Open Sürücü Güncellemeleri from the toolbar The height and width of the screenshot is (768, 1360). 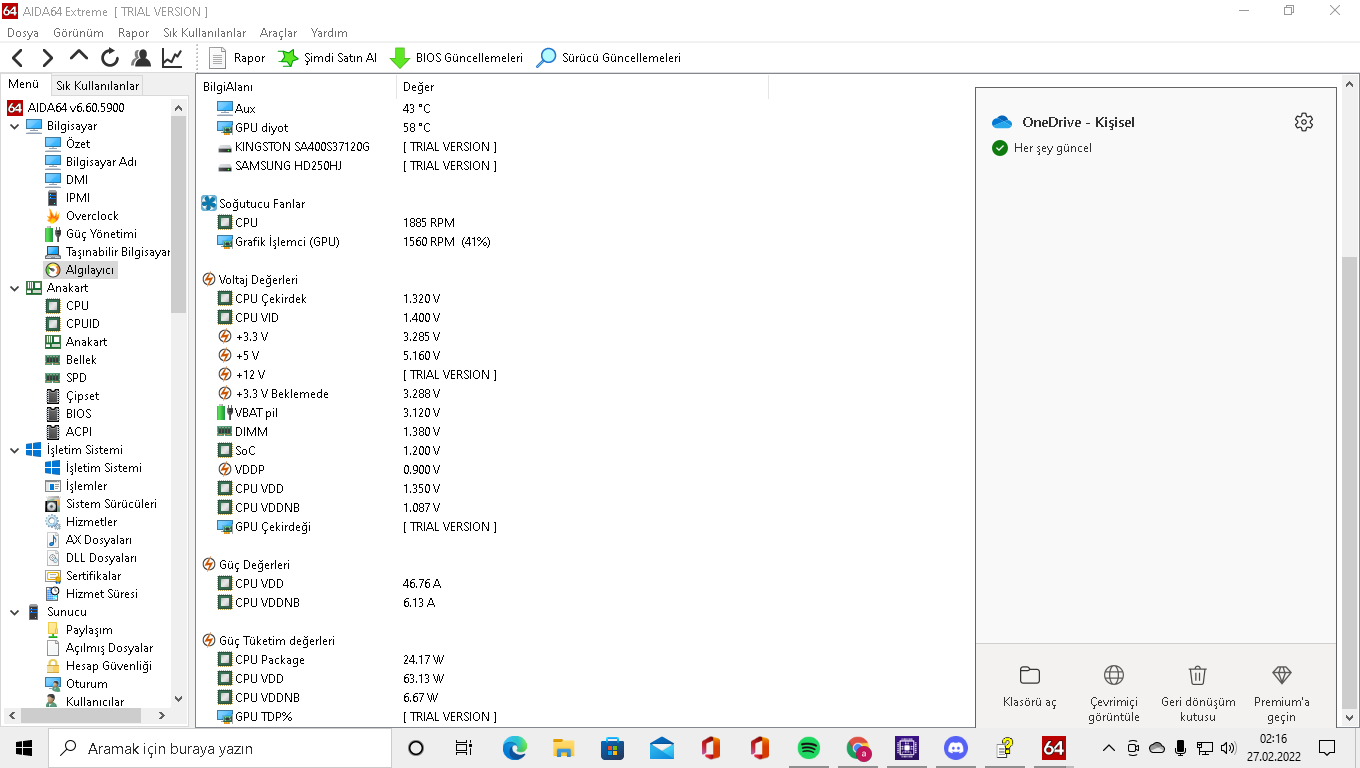[x=608, y=58]
